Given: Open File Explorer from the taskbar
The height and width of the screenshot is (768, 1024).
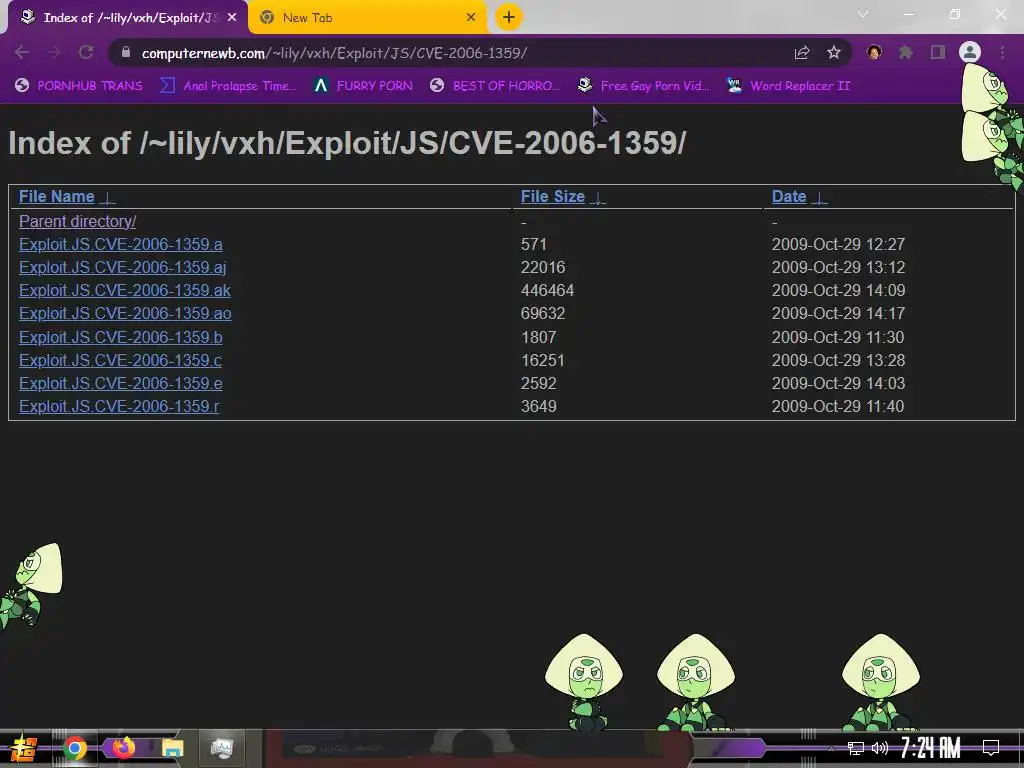Looking at the screenshot, I should pos(172,748).
